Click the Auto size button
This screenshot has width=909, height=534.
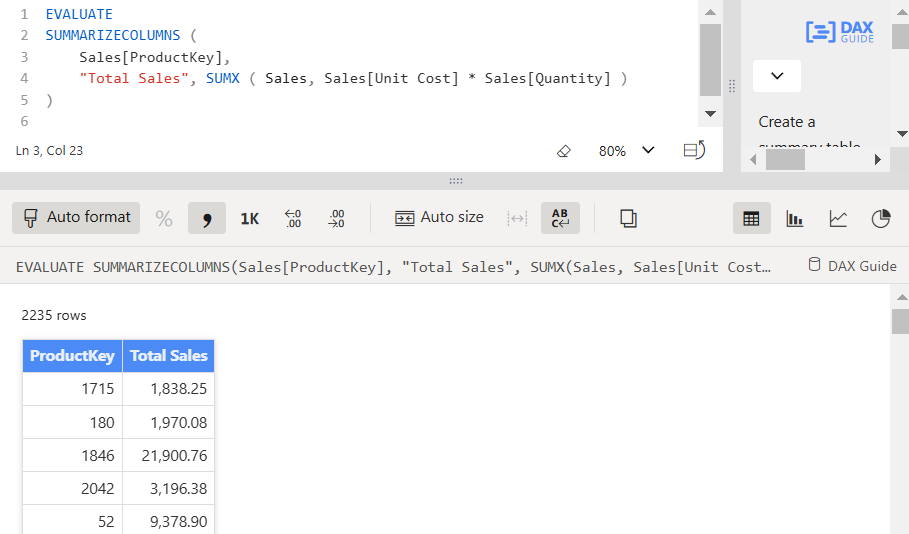point(439,217)
